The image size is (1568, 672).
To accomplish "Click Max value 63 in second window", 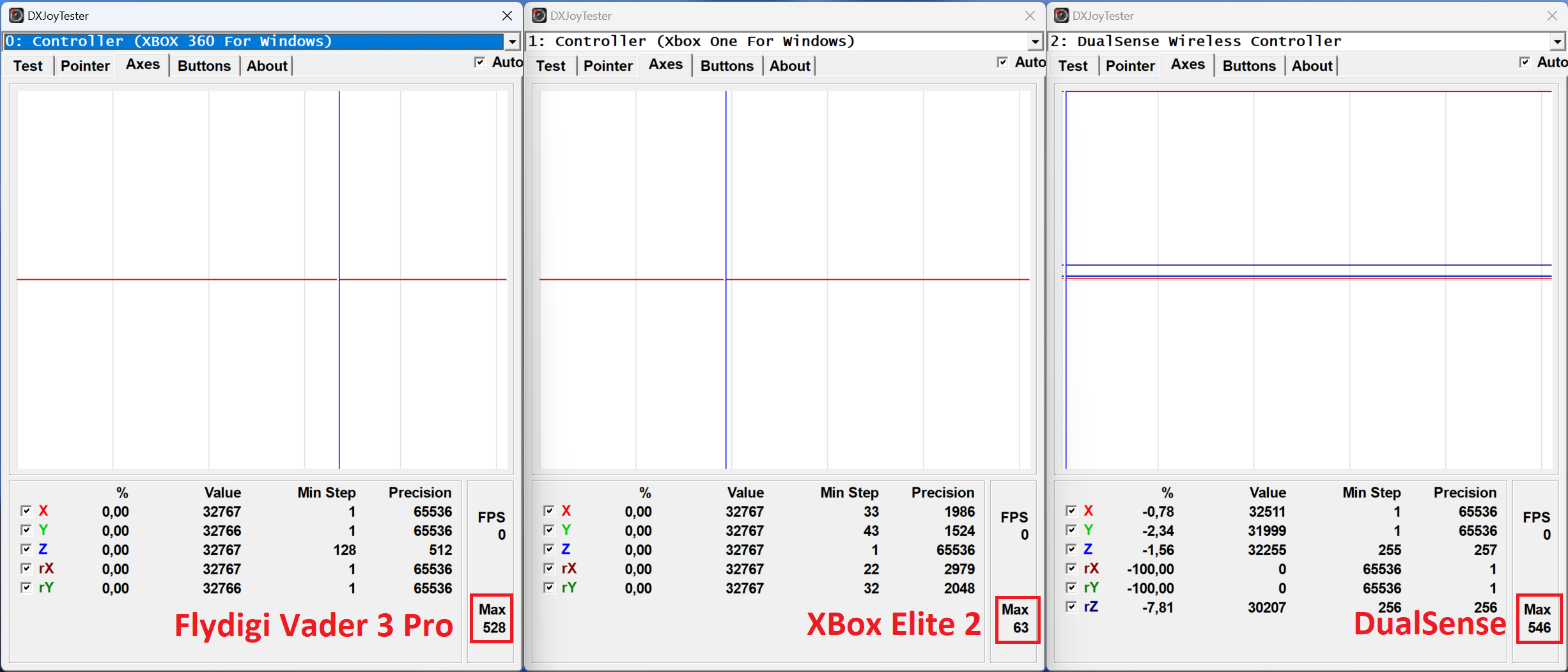I will 1021,627.
